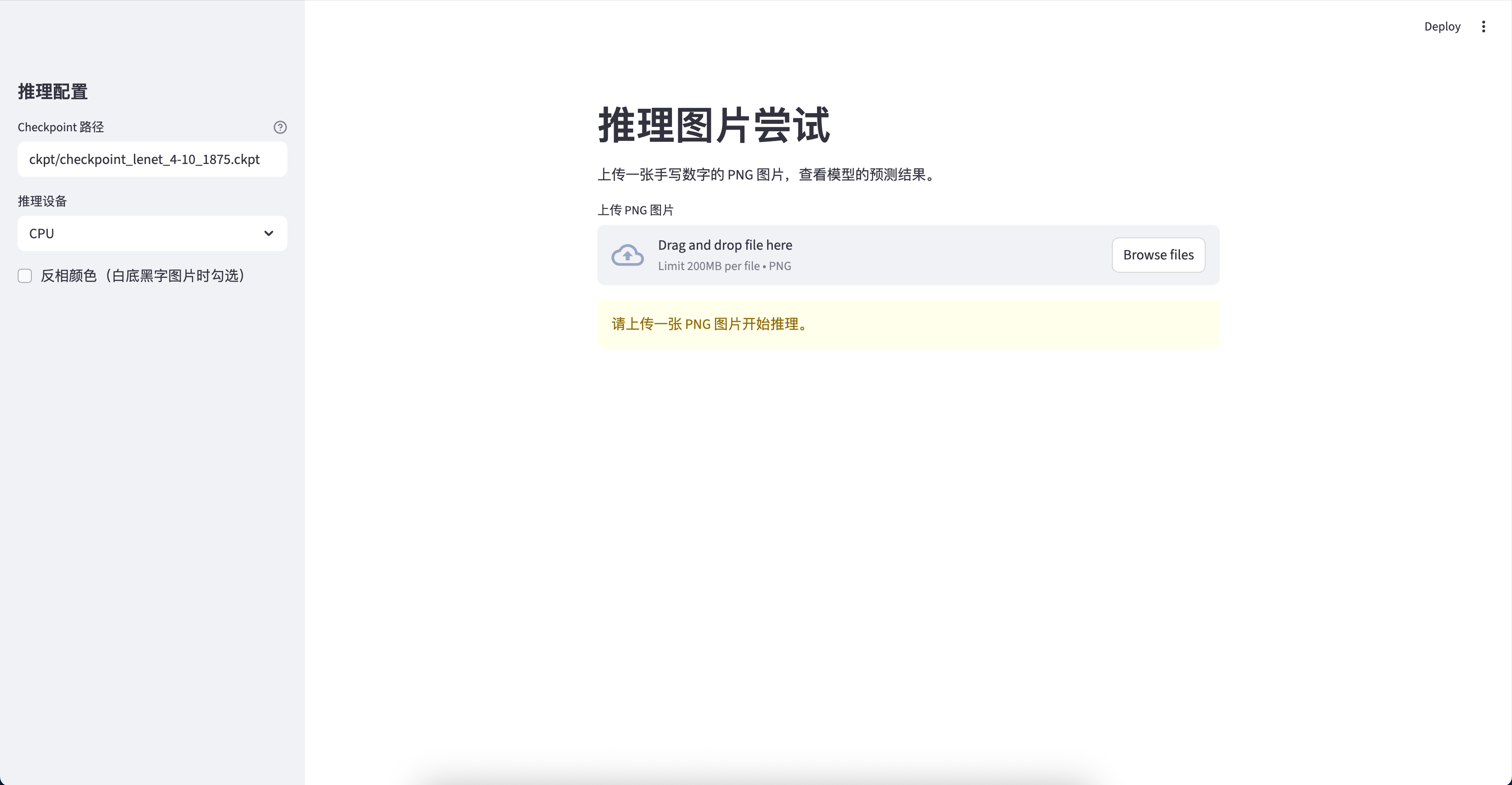Viewport: 1512px width, 785px height.
Task: Click the Deploy button
Action: [x=1442, y=27]
